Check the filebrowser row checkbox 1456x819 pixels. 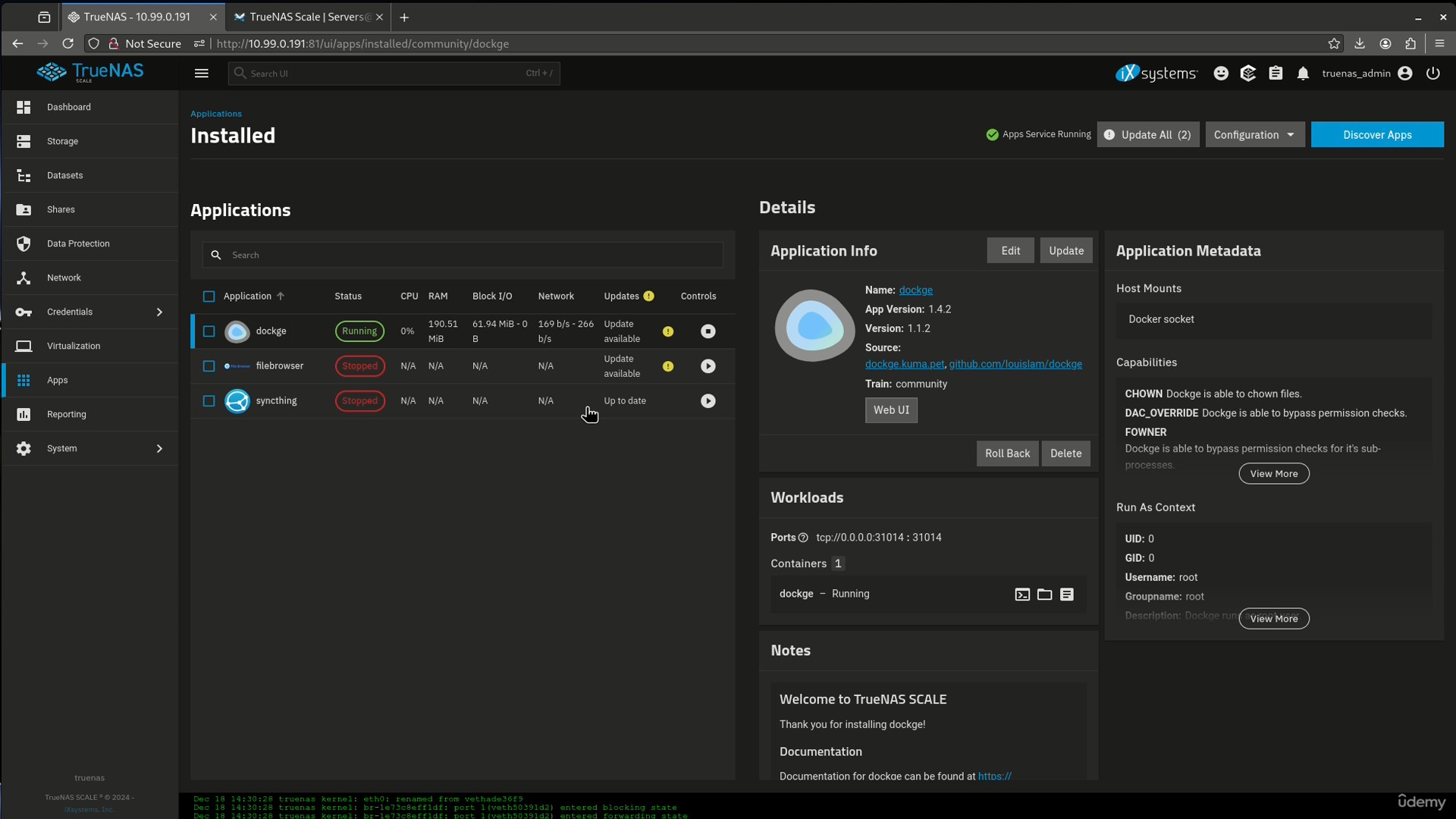click(x=209, y=366)
